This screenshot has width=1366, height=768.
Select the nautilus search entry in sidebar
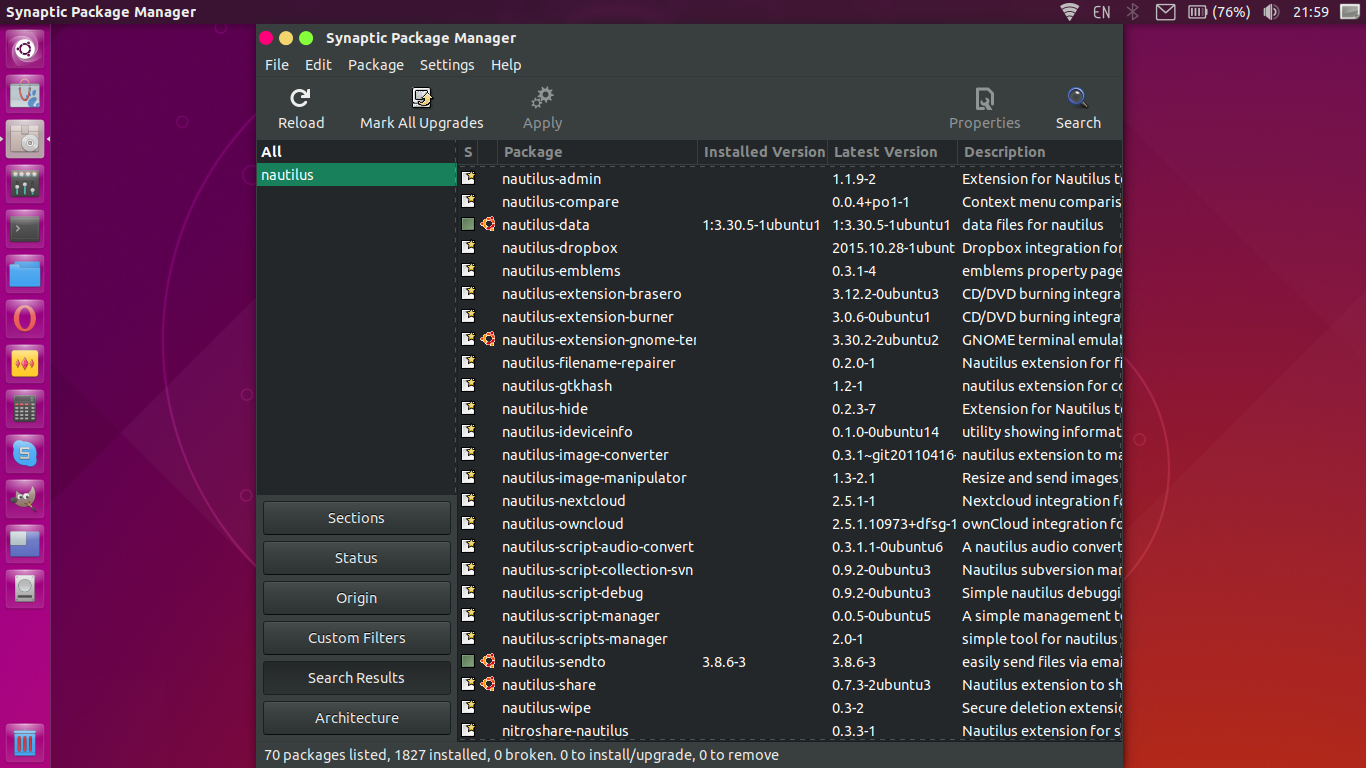pyautogui.click(x=357, y=175)
